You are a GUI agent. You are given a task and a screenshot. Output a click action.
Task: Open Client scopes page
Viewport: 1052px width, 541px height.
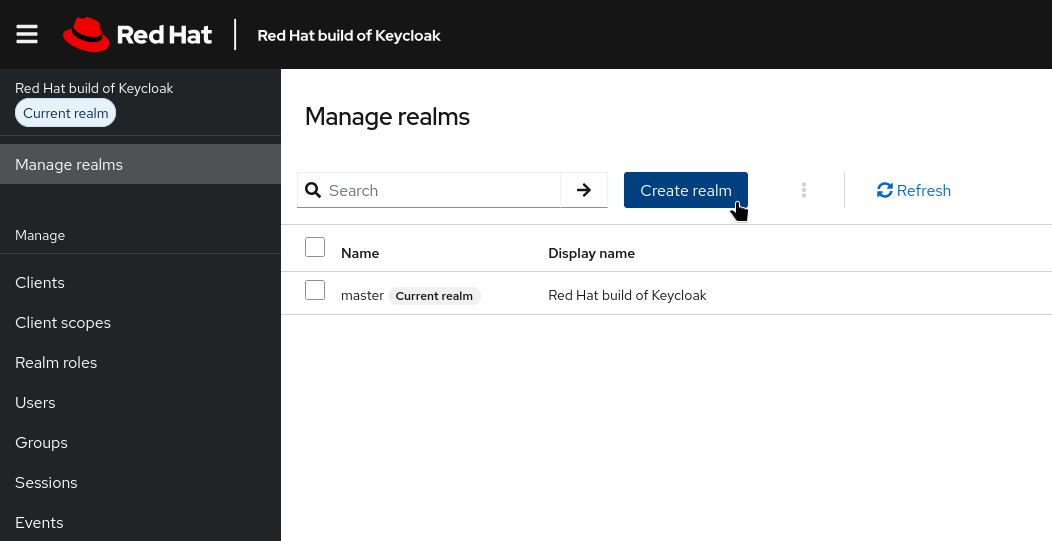63,323
